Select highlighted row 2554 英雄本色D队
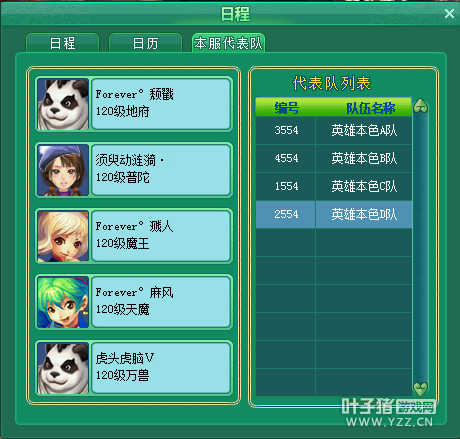This screenshot has width=460, height=439. (x=334, y=214)
